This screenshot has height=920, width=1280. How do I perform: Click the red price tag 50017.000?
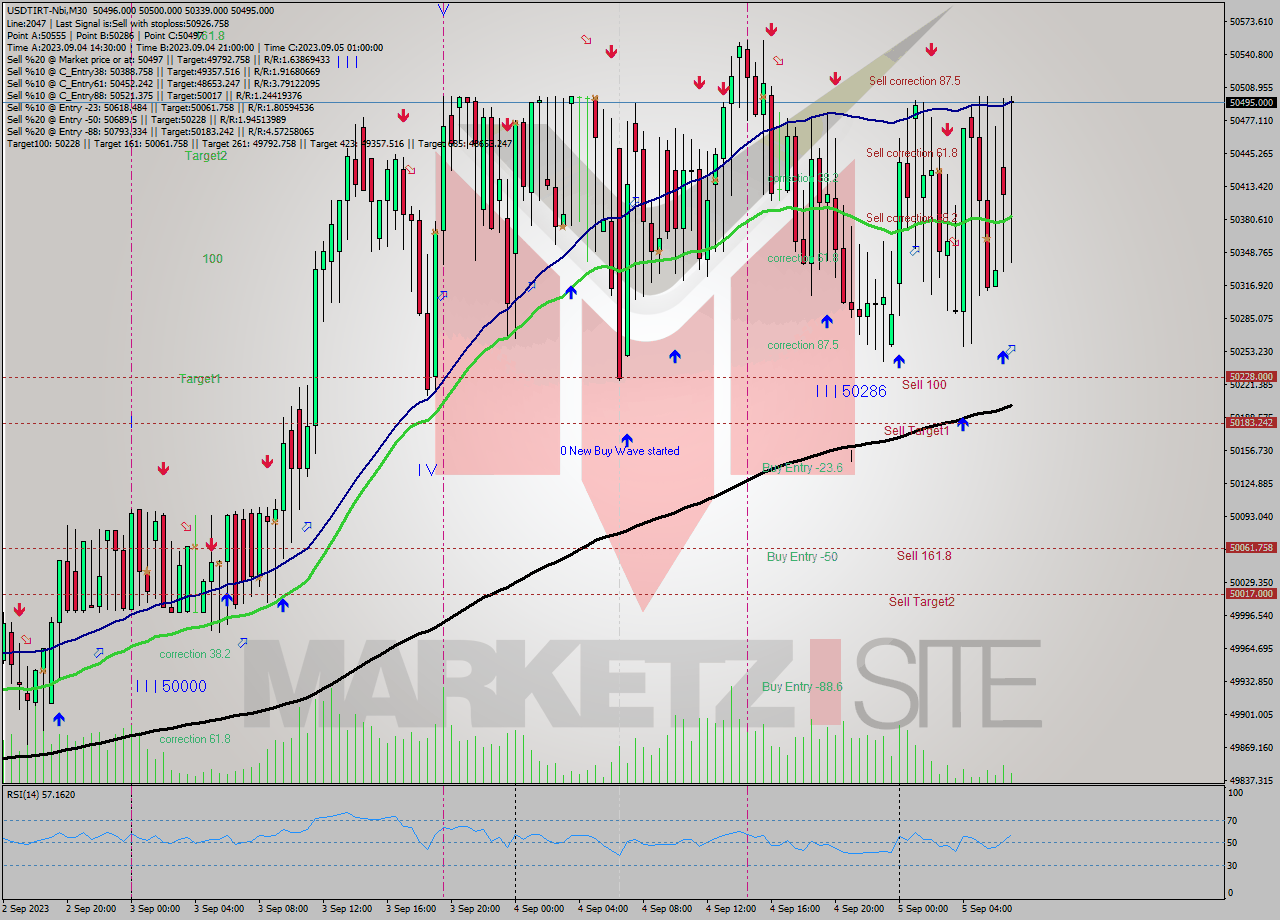1251,594
